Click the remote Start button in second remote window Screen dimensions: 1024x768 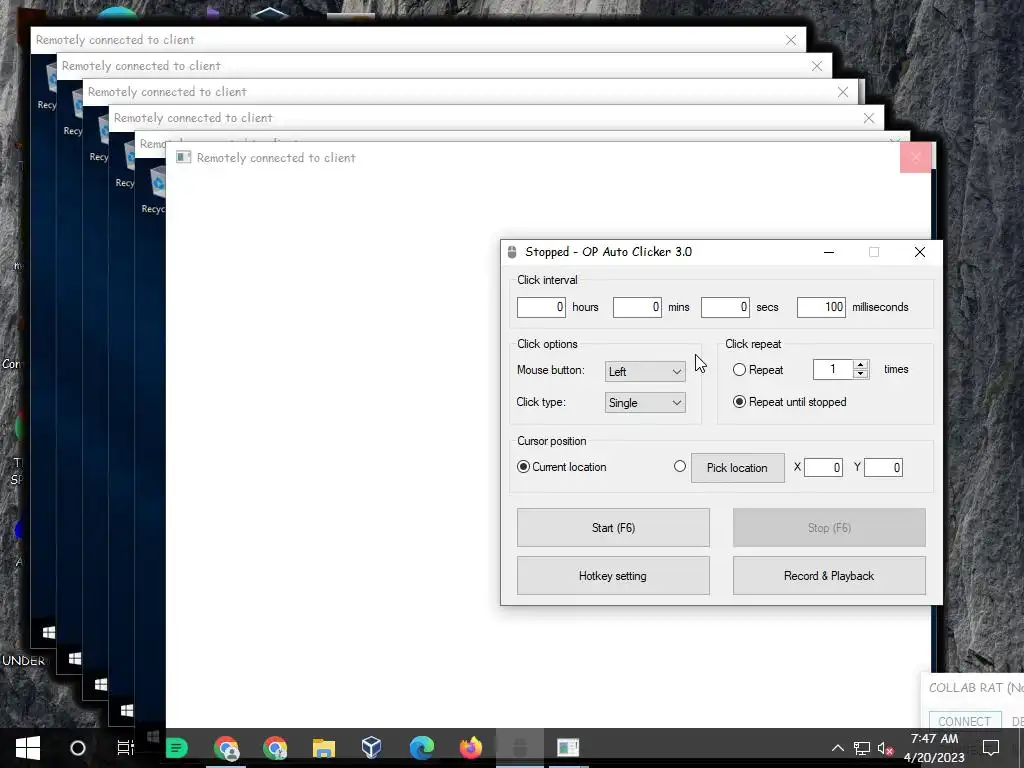coord(75,658)
